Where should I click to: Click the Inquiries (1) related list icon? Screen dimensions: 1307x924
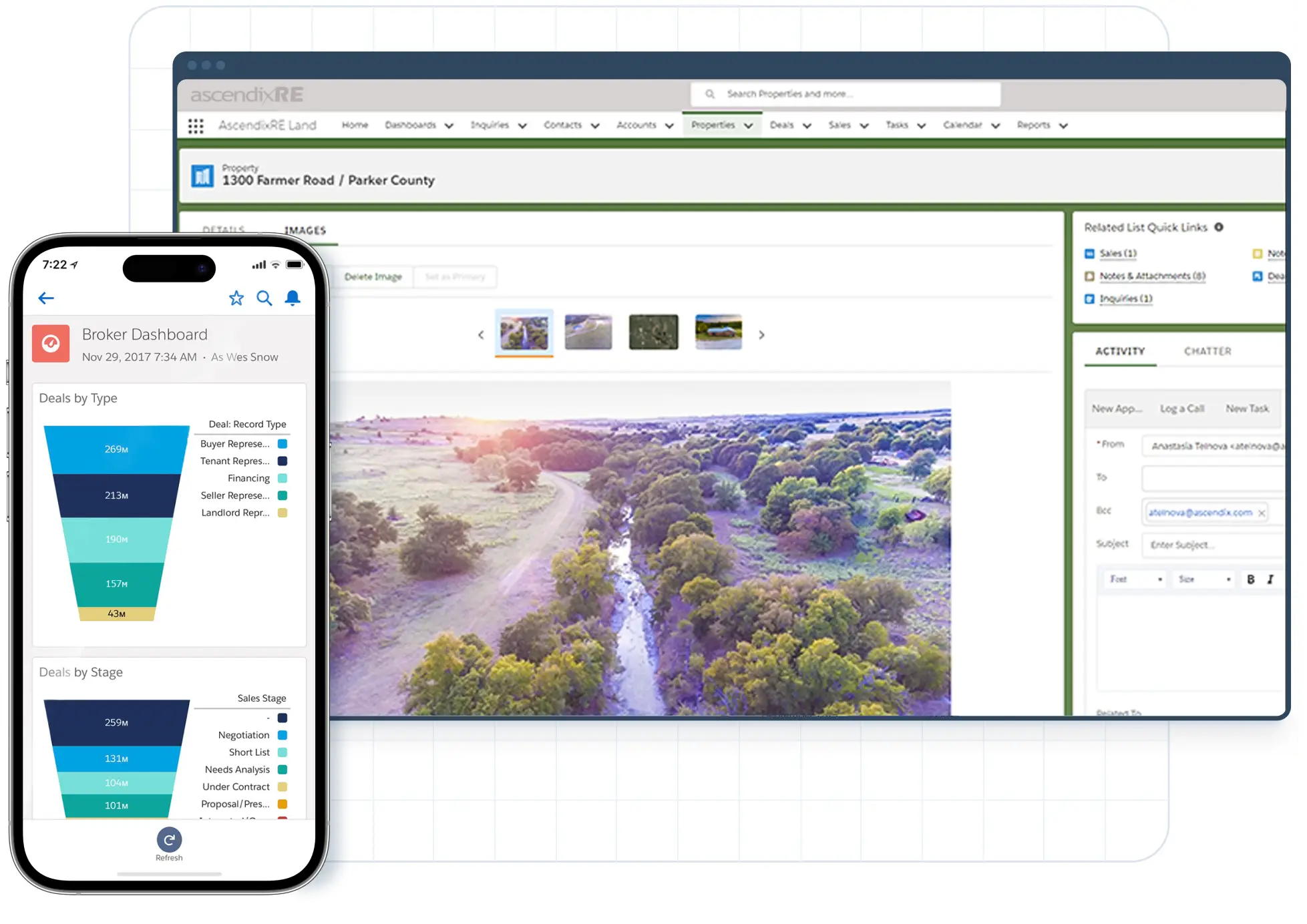(x=1089, y=298)
